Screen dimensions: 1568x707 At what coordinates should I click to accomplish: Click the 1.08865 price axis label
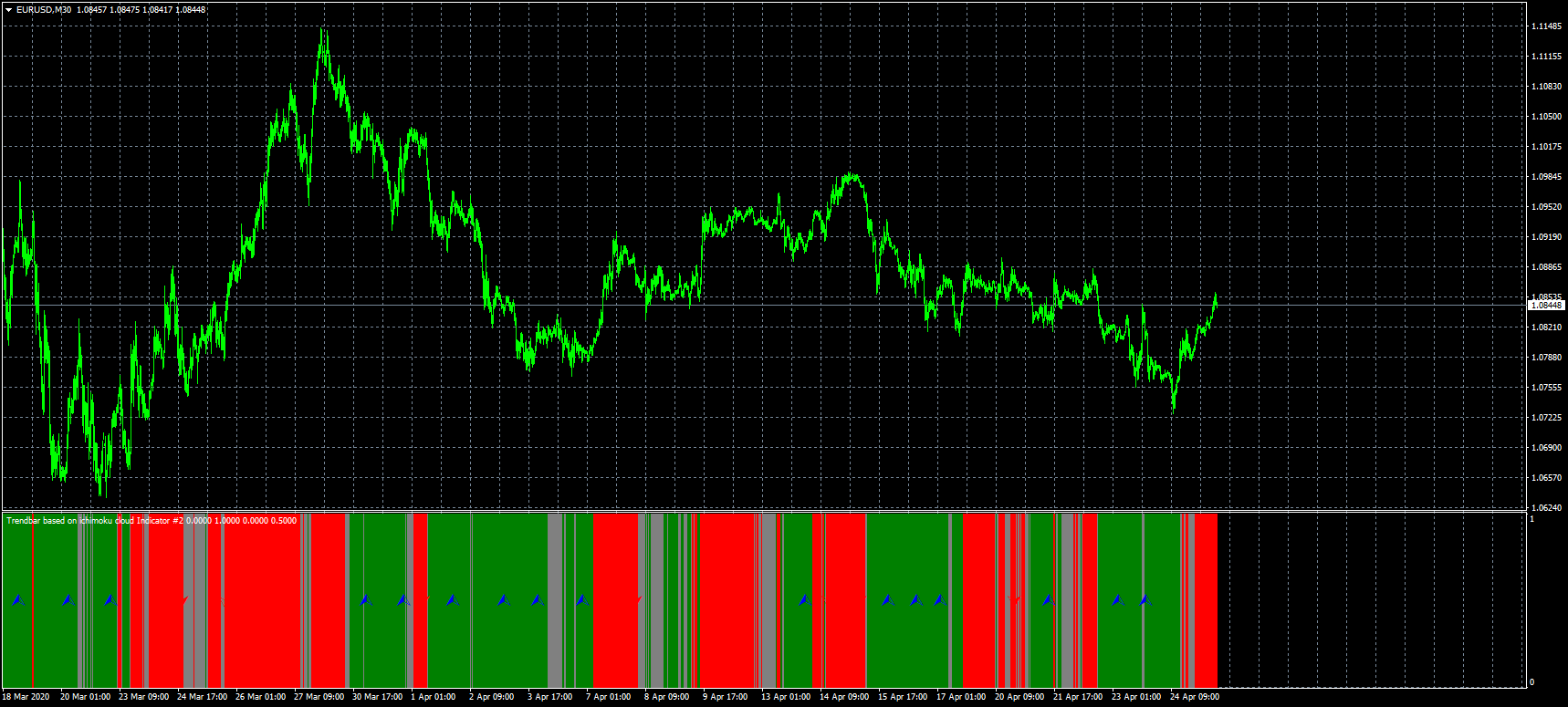1546,267
